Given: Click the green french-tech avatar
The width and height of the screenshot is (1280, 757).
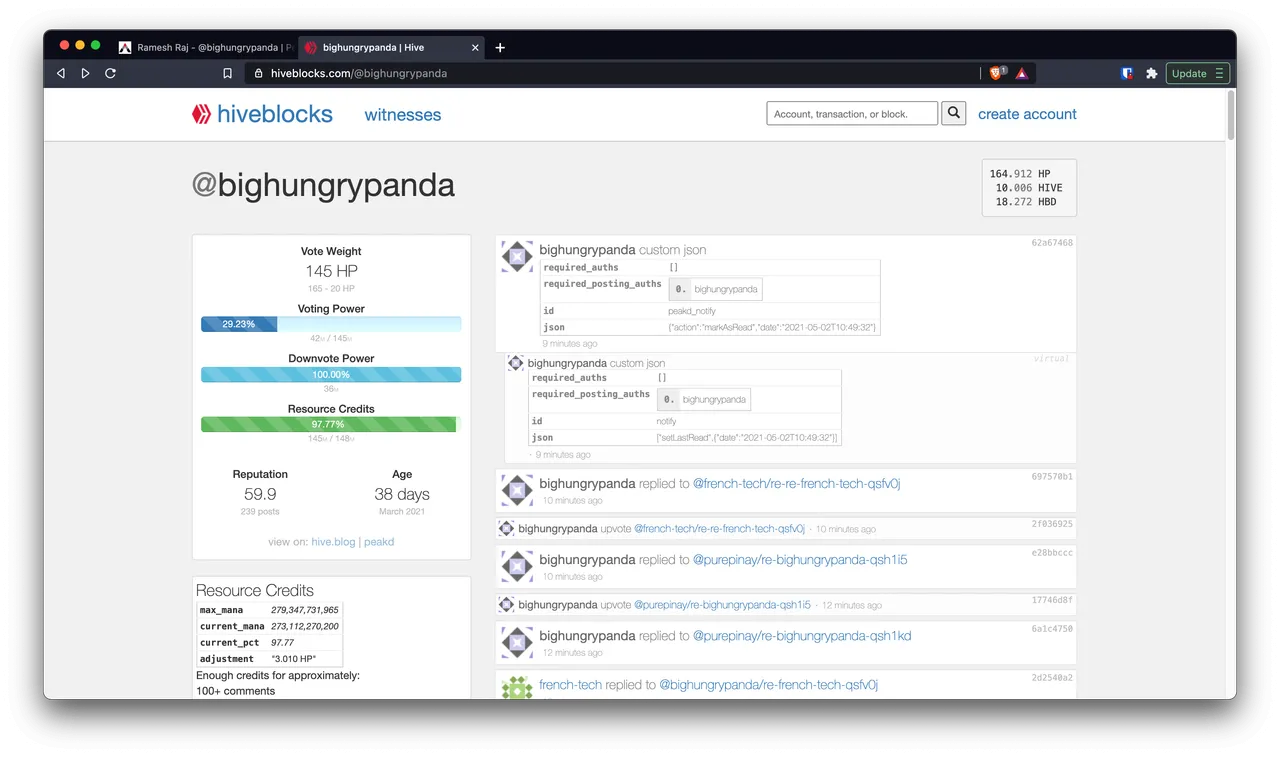Looking at the screenshot, I should pos(517,688).
